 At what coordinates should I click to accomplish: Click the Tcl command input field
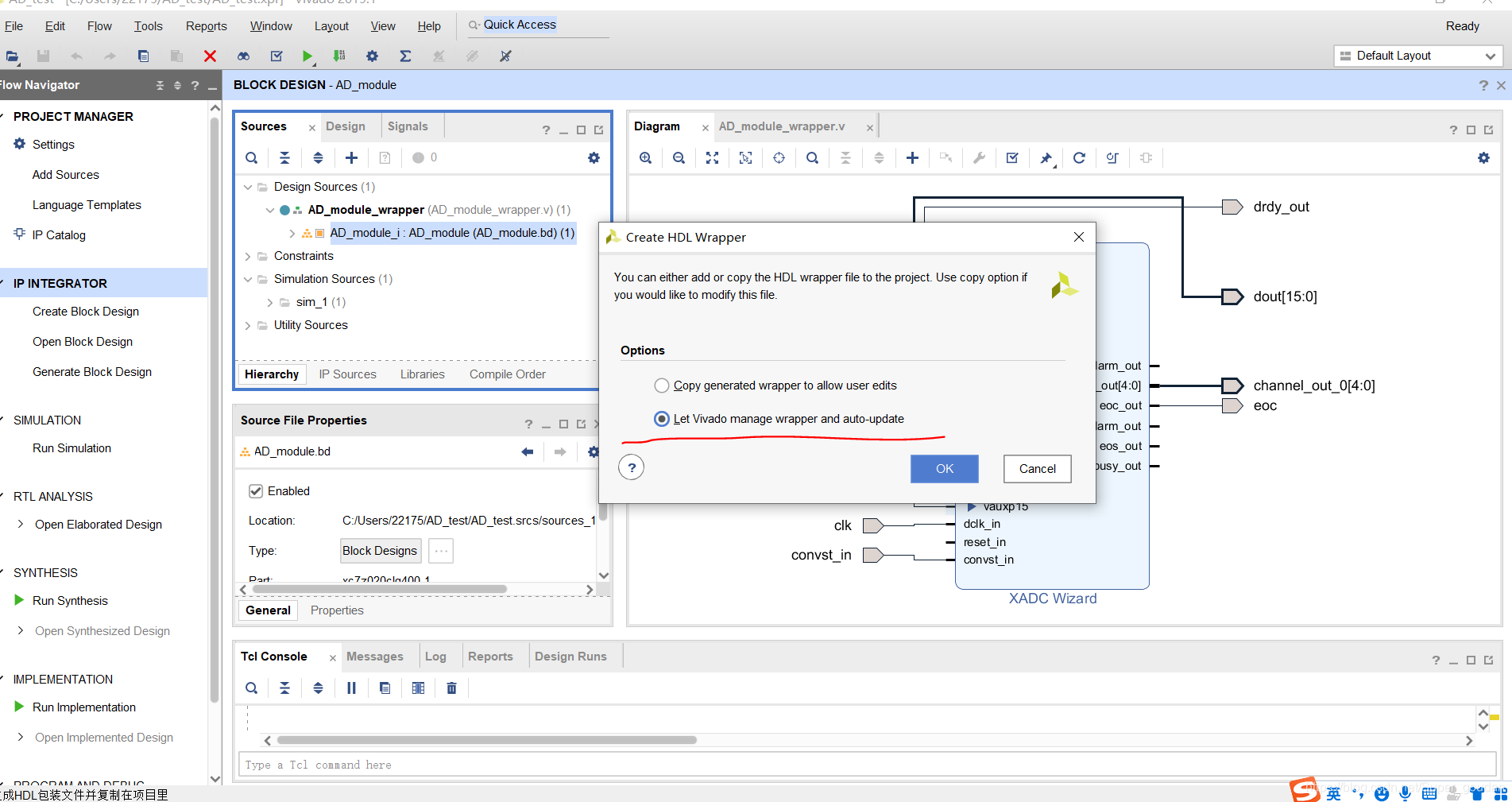(866, 765)
